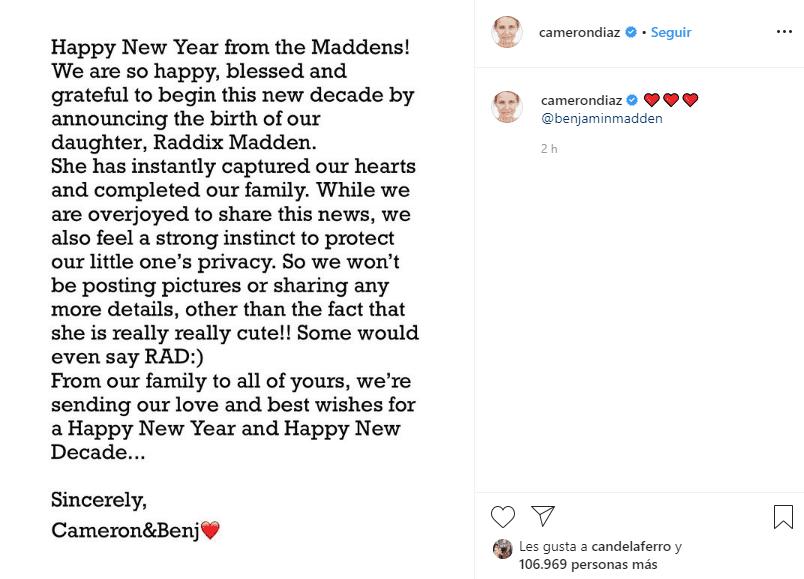Open the three-dot options menu

pos(783,32)
